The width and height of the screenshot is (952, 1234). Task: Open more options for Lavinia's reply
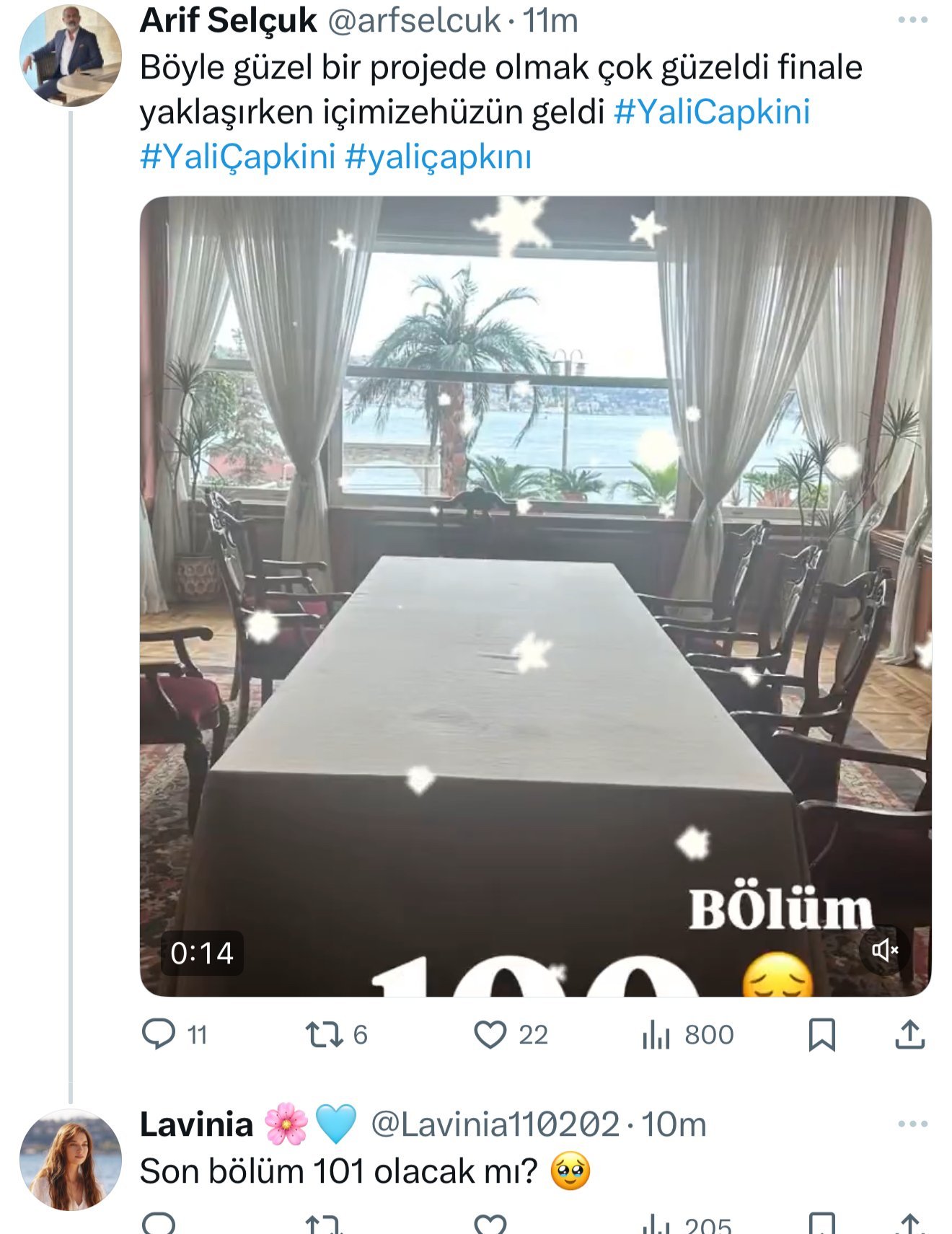[x=912, y=1124]
